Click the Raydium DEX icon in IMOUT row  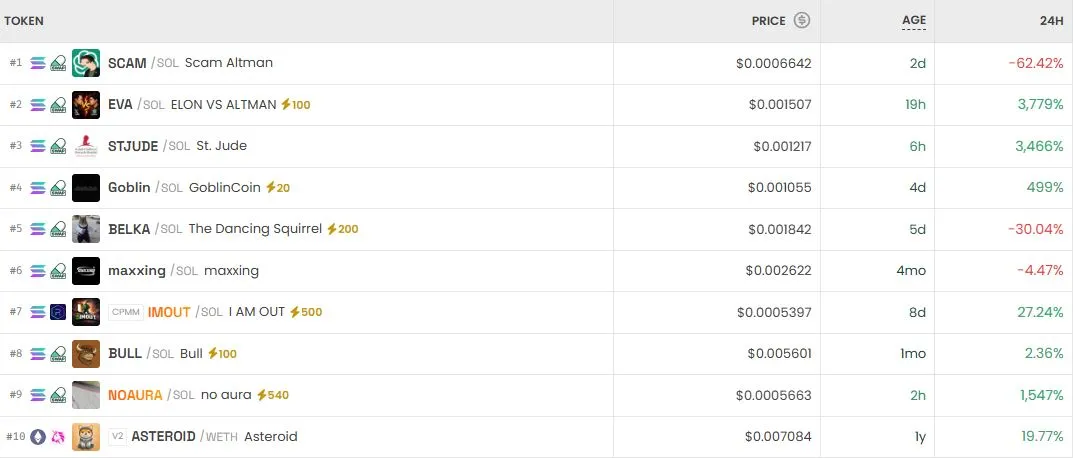(58, 312)
